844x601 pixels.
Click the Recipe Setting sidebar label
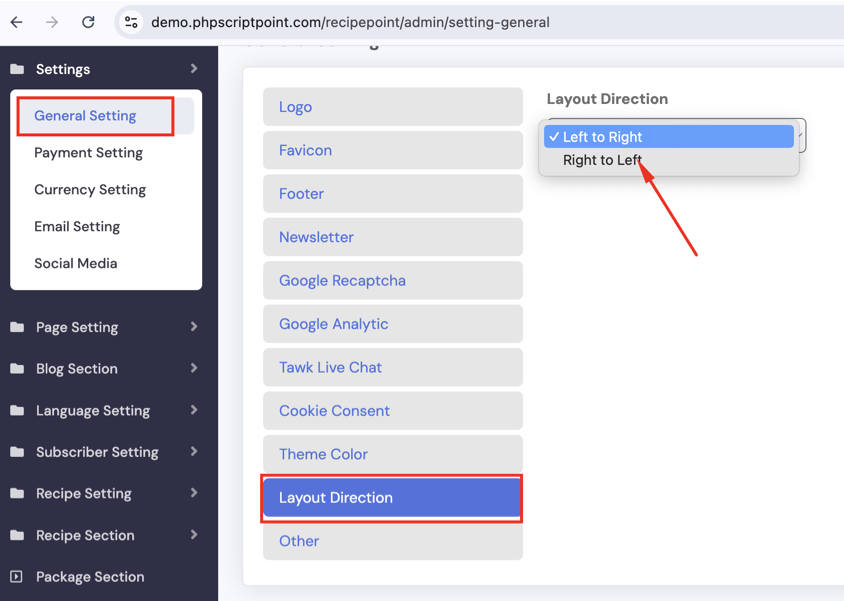(83, 493)
